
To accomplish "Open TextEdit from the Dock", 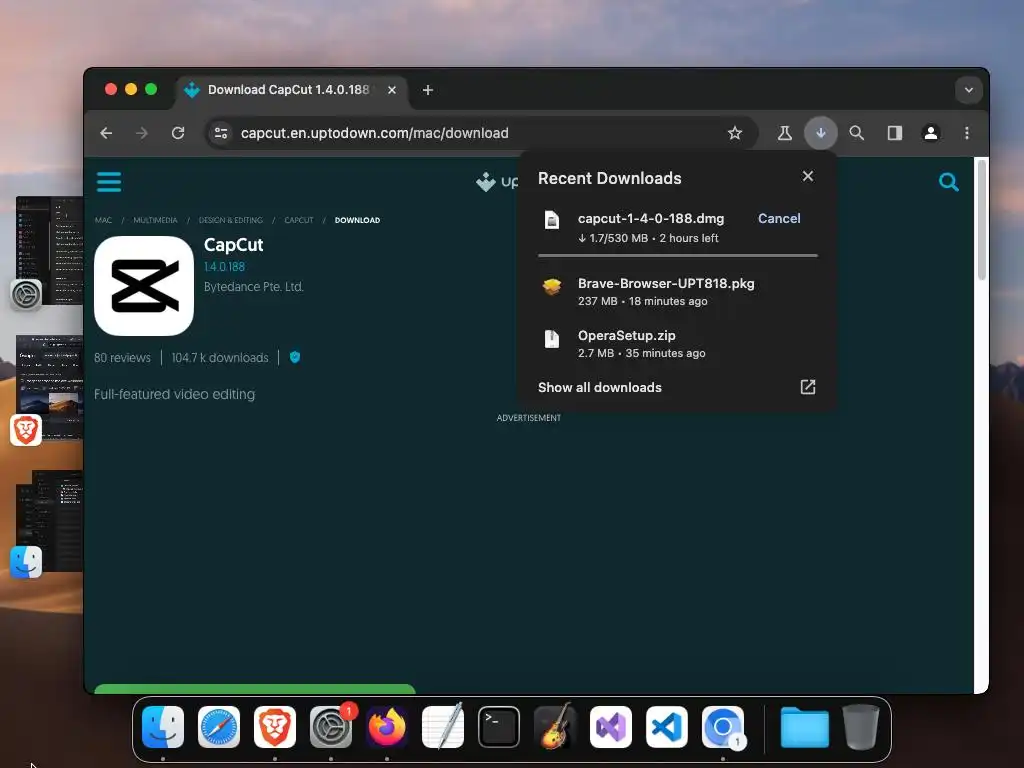I will click(x=443, y=727).
